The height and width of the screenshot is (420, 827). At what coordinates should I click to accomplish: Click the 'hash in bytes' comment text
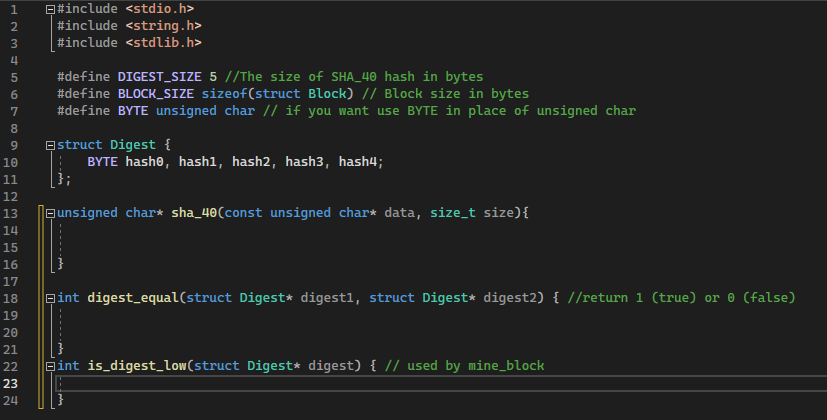tap(434, 77)
